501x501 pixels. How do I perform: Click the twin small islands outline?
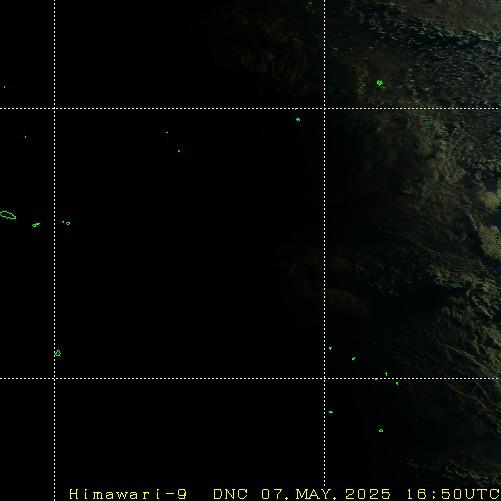click(x=66, y=223)
